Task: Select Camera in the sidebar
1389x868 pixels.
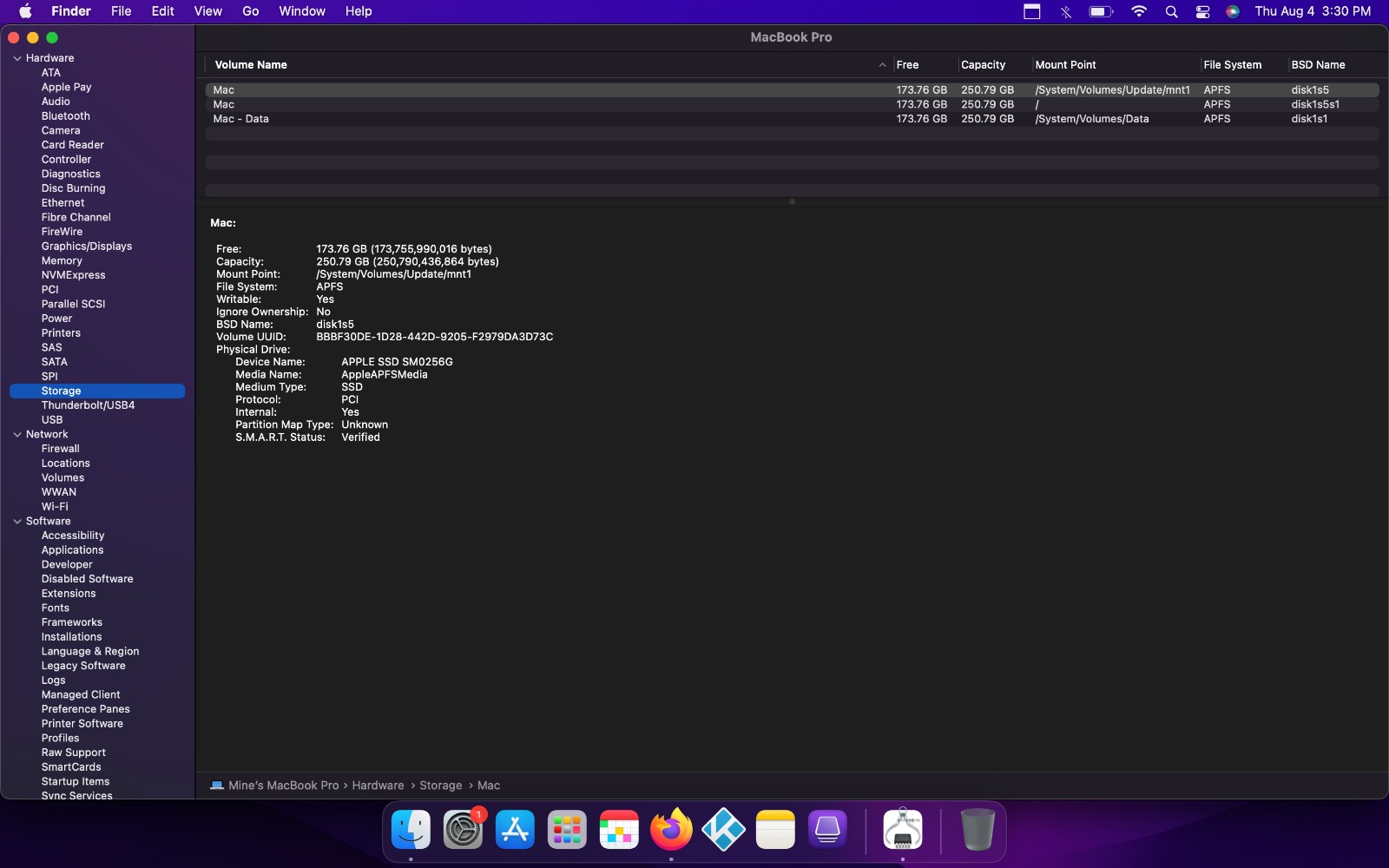Action: coord(61,131)
